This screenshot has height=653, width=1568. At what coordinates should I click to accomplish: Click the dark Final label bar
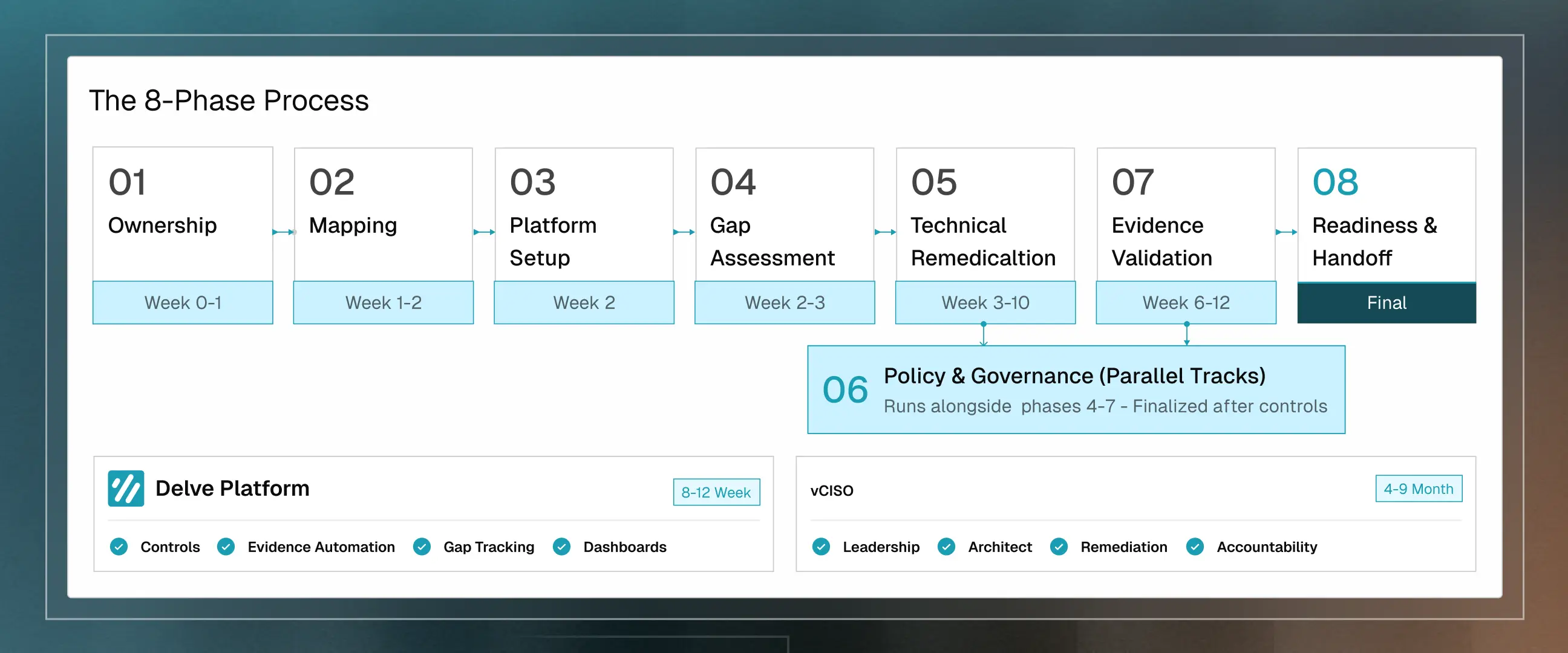tap(1386, 302)
